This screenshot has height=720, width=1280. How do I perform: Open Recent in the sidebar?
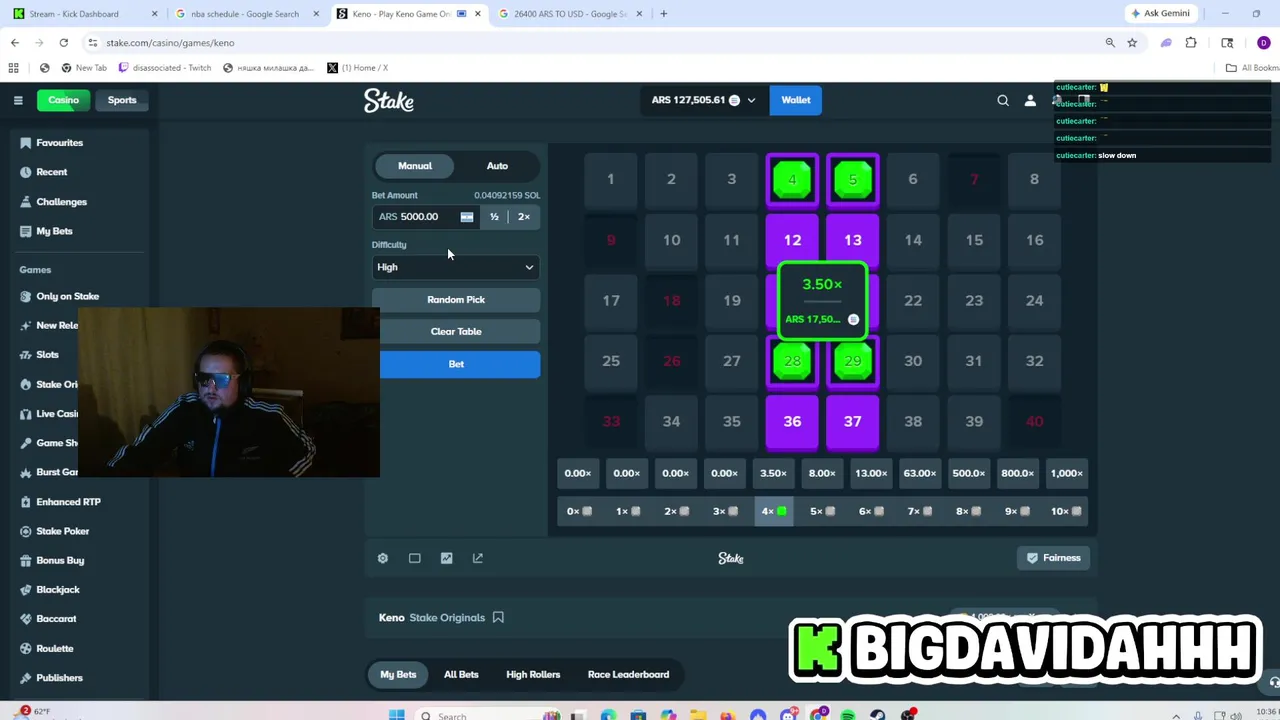[52, 172]
